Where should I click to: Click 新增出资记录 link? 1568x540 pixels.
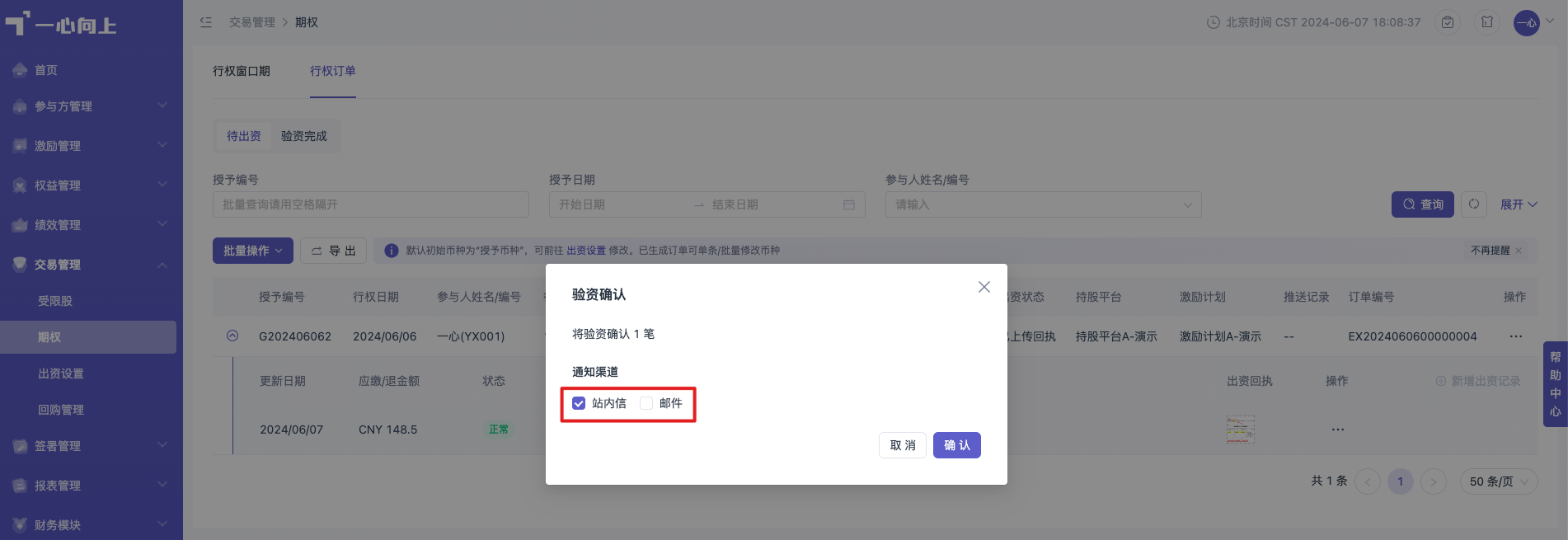tap(1478, 381)
